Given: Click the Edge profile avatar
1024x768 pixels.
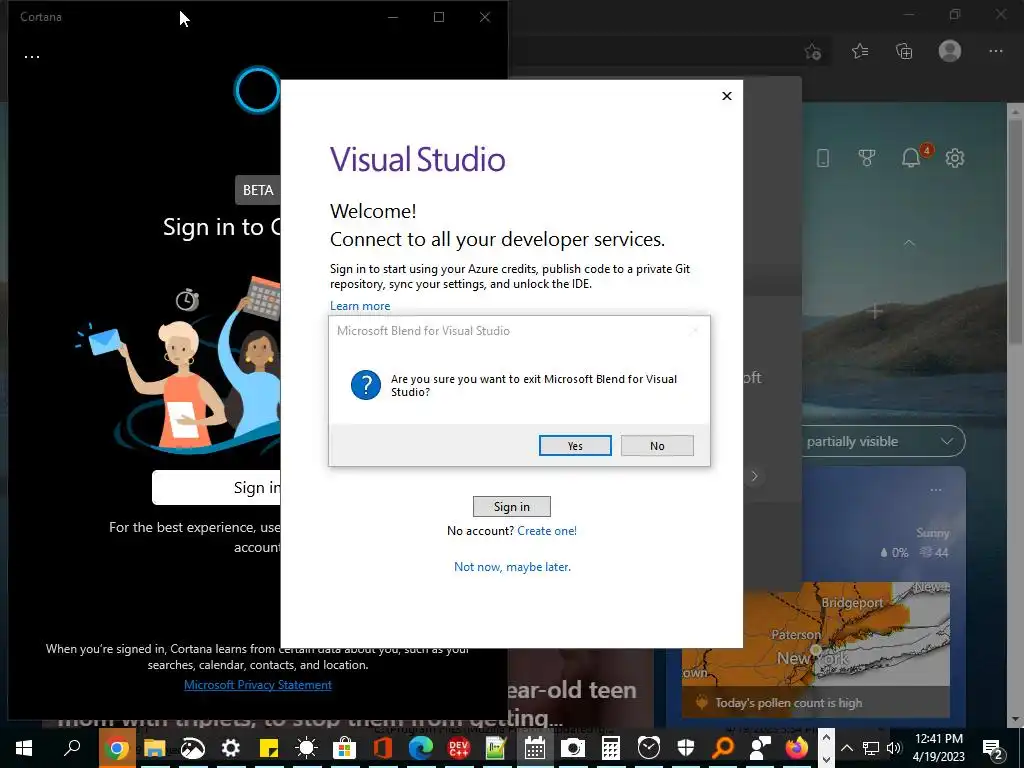Looking at the screenshot, I should (x=950, y=51).
